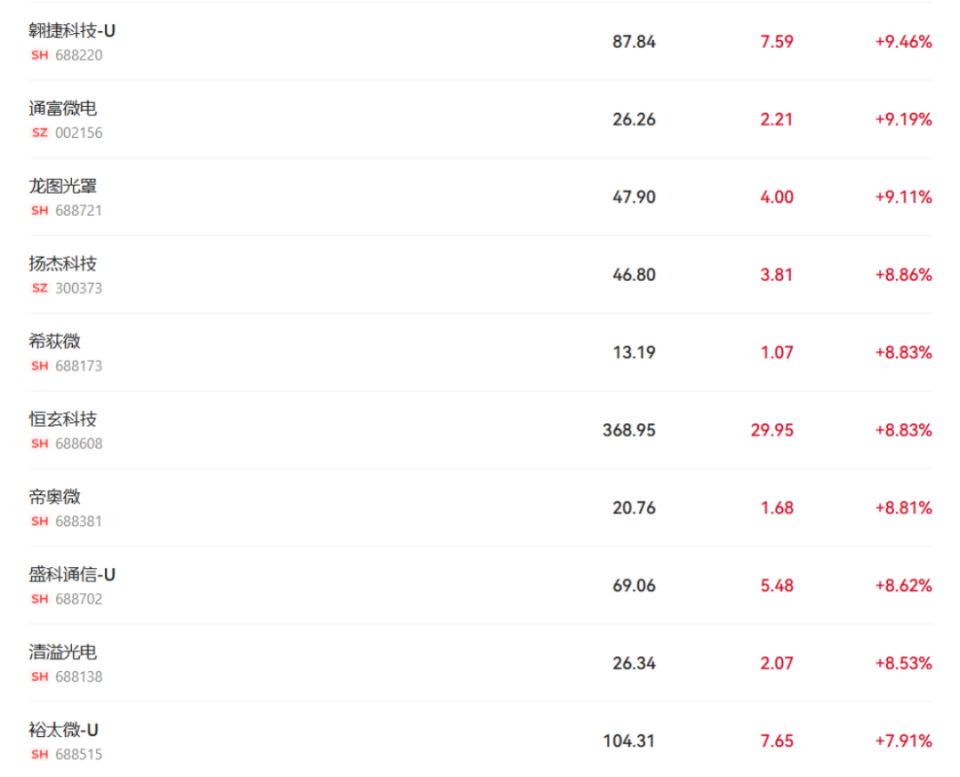The image size is (960, 777).
Task: Click the 清溢光电 stock name
Action: click(63, 653)
